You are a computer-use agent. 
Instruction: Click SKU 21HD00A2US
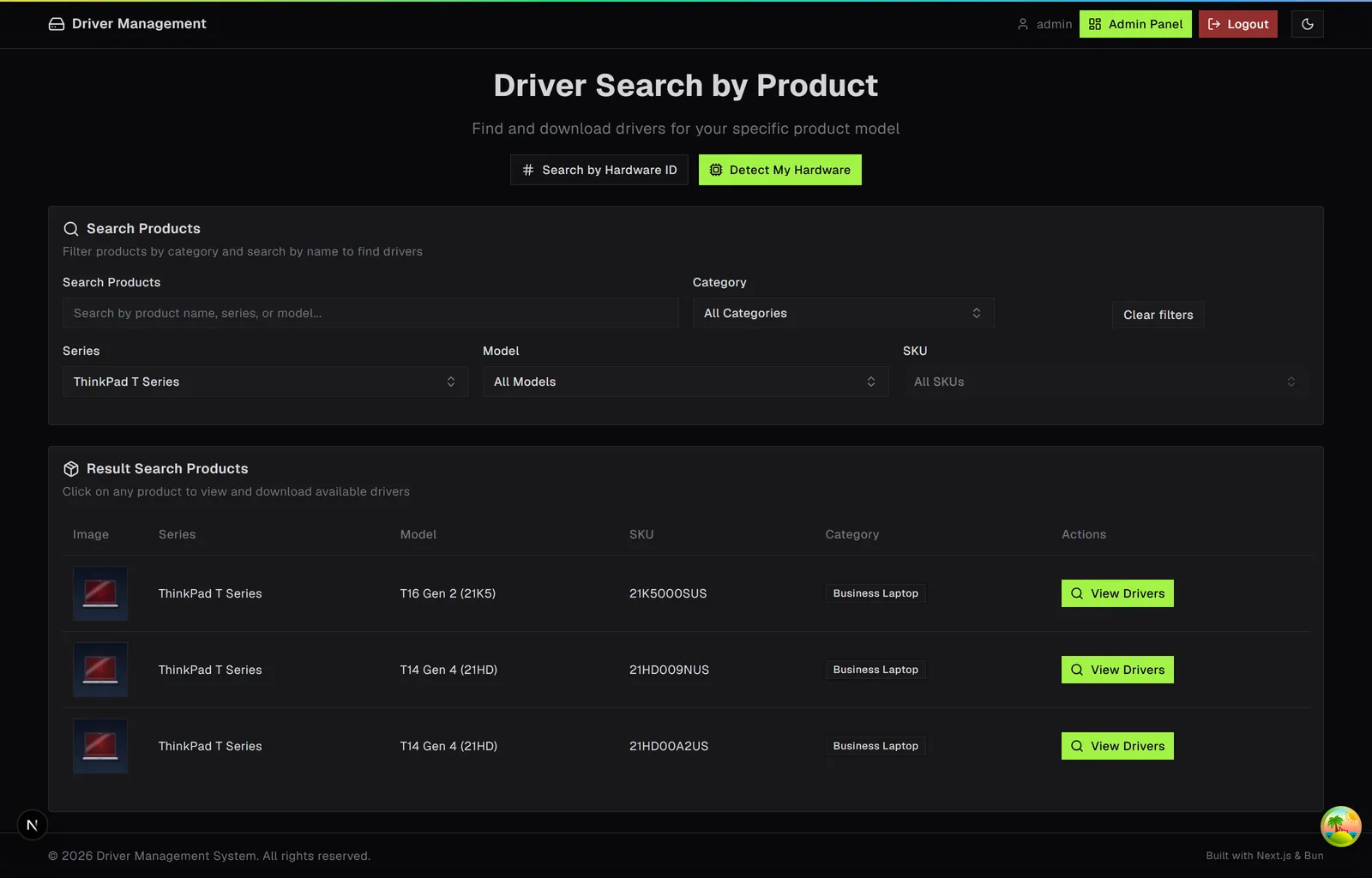(669, 746)
